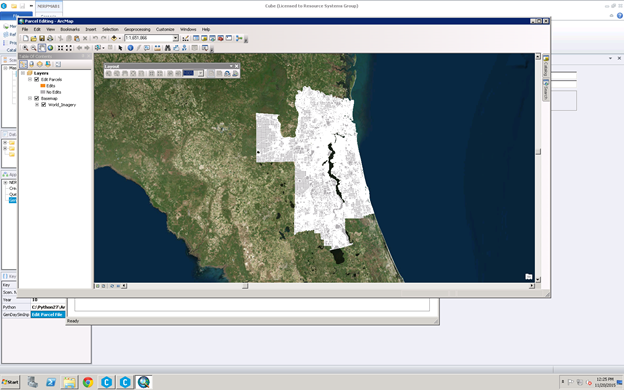Open the Selection menu

tap(110, 29)
